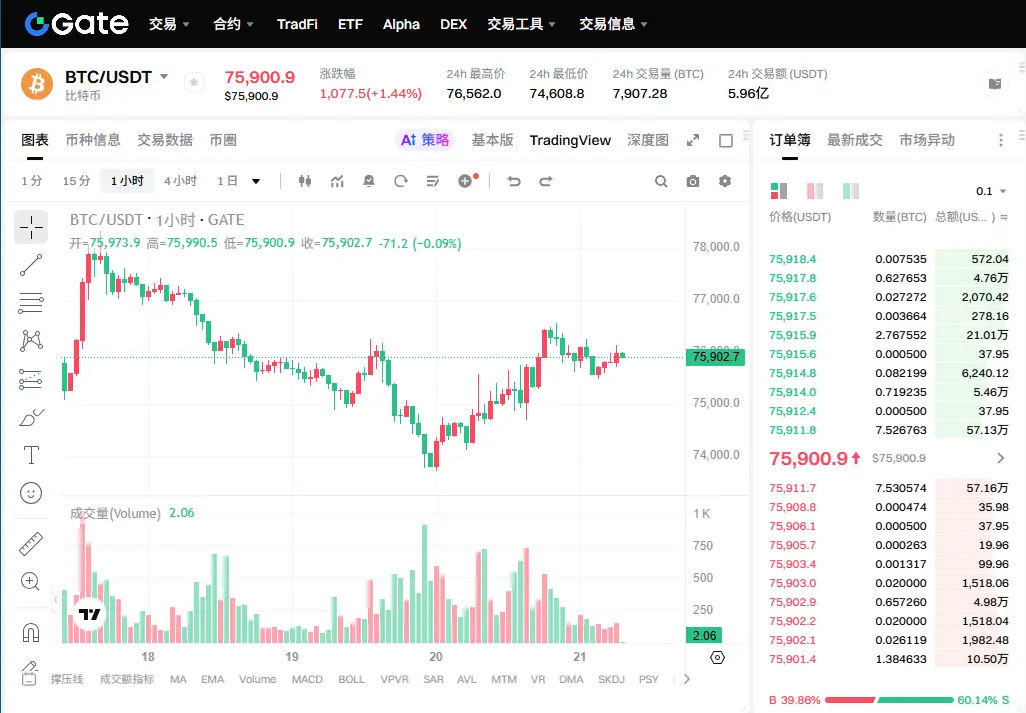This screenshot has width=1026, height=713.
Task: Select the 15分 interval
Action: click(76, 181)
